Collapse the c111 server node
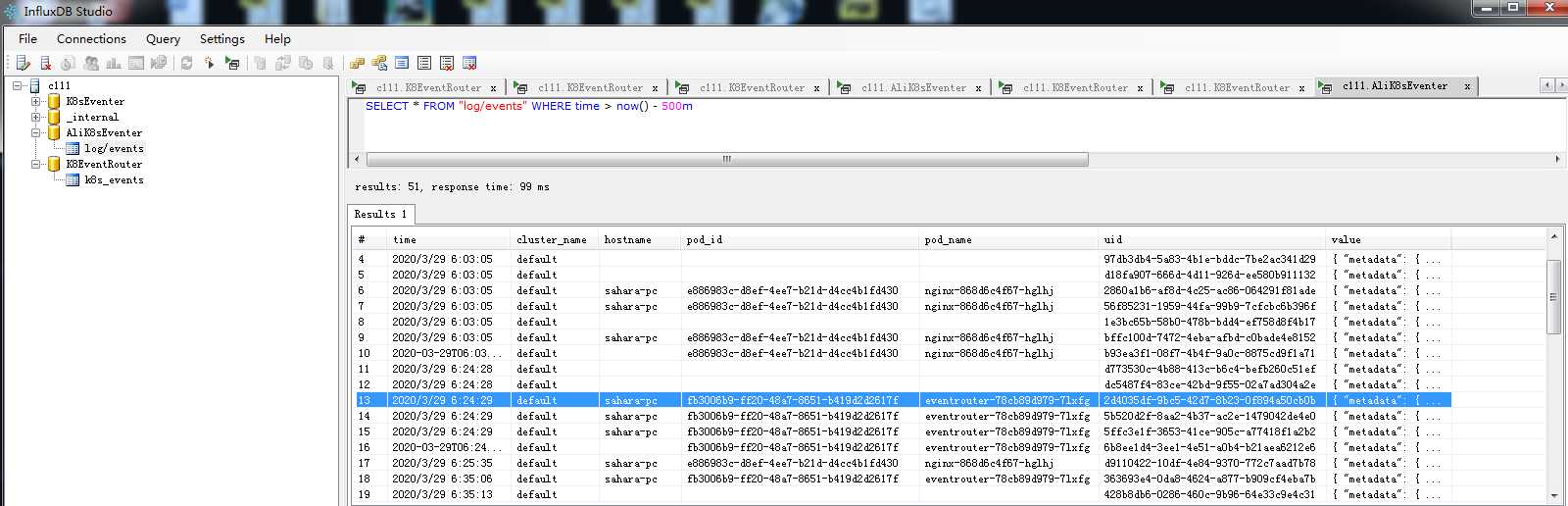1568x506 pixels. [18, 85]
